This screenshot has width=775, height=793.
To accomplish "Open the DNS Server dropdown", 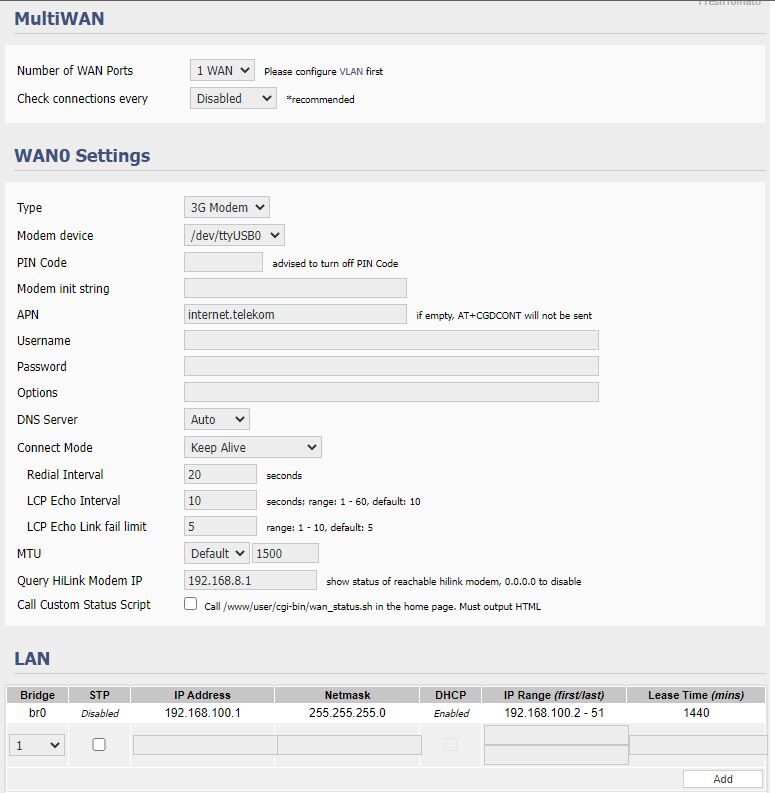I will tap(217, 419).
